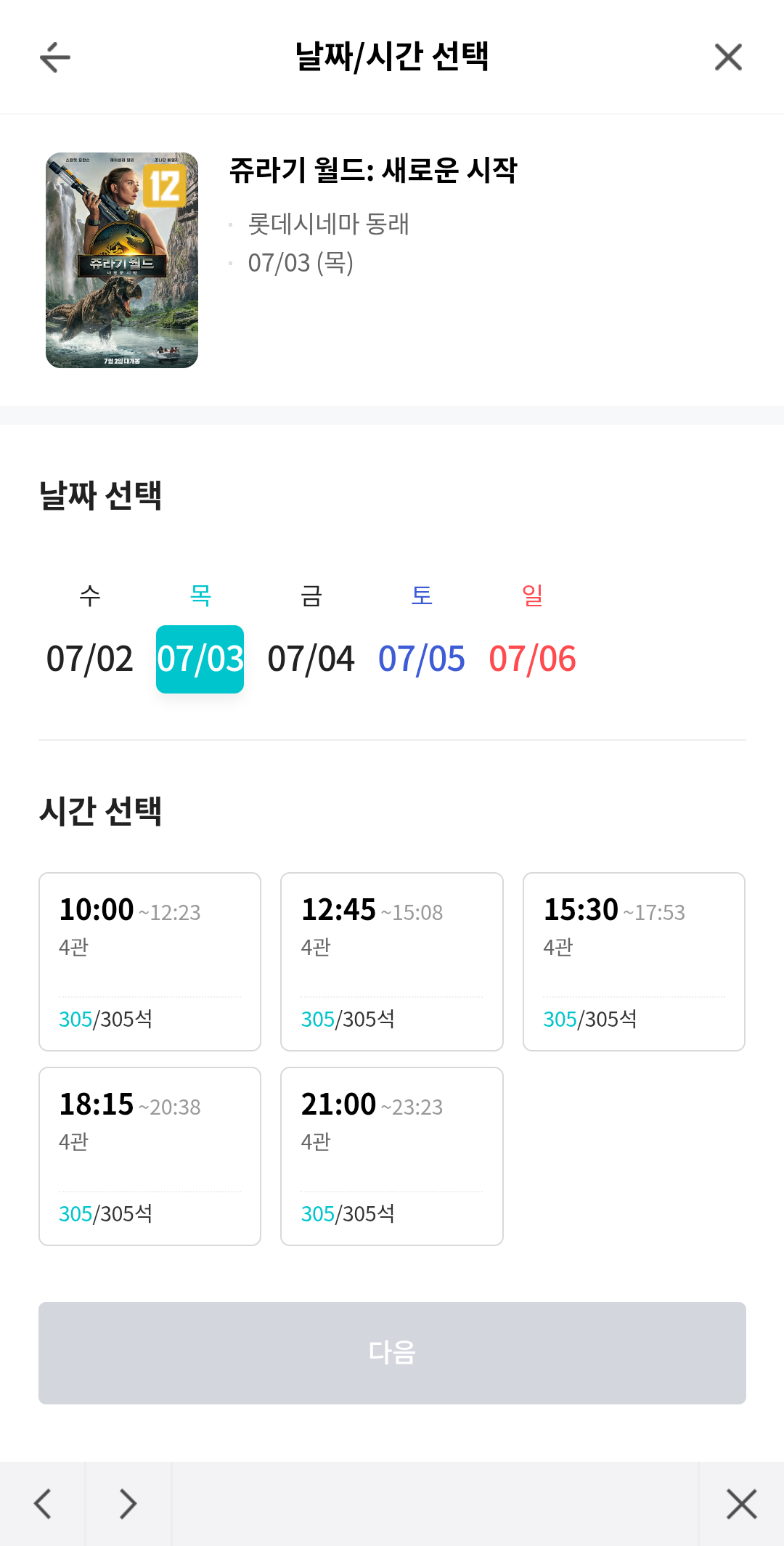The width and height of the screenshot is (784, 1546).
Task: Select the 21:00 showtime
Action: [x=392, y=1156]
